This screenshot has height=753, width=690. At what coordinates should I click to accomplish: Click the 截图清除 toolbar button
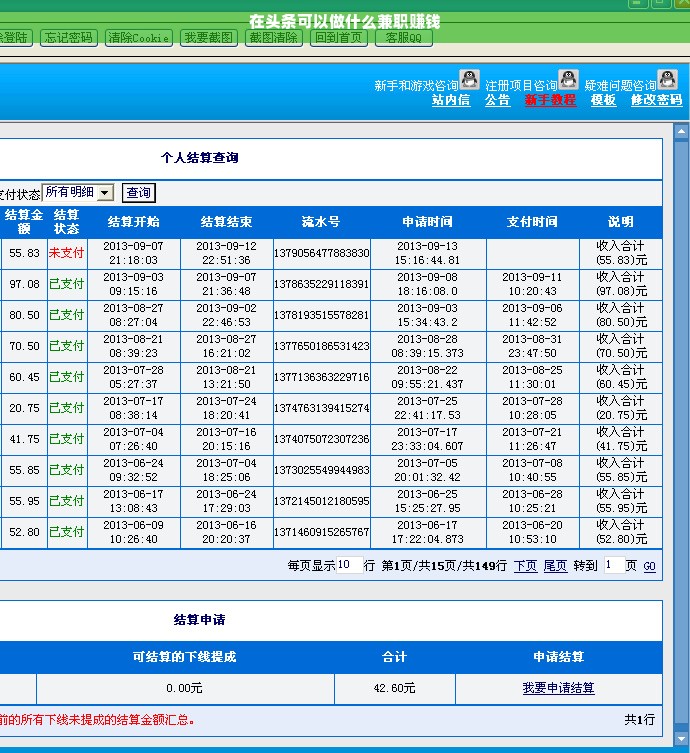click(x=274, y=37)
